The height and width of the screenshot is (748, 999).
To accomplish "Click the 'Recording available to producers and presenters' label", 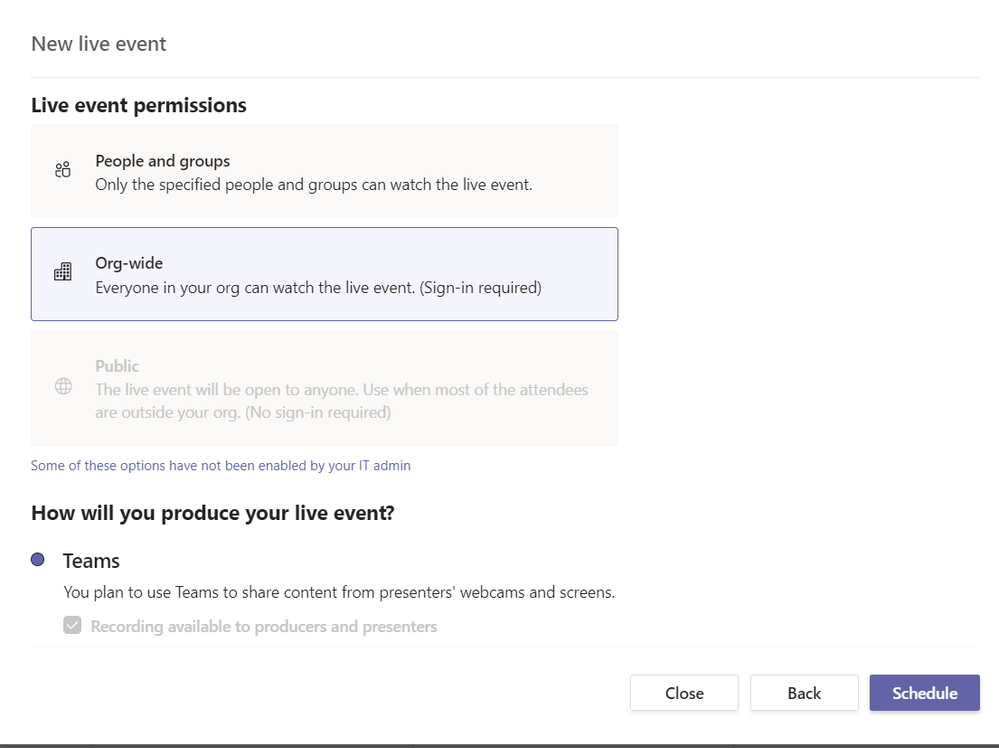I will pos(263,627).
